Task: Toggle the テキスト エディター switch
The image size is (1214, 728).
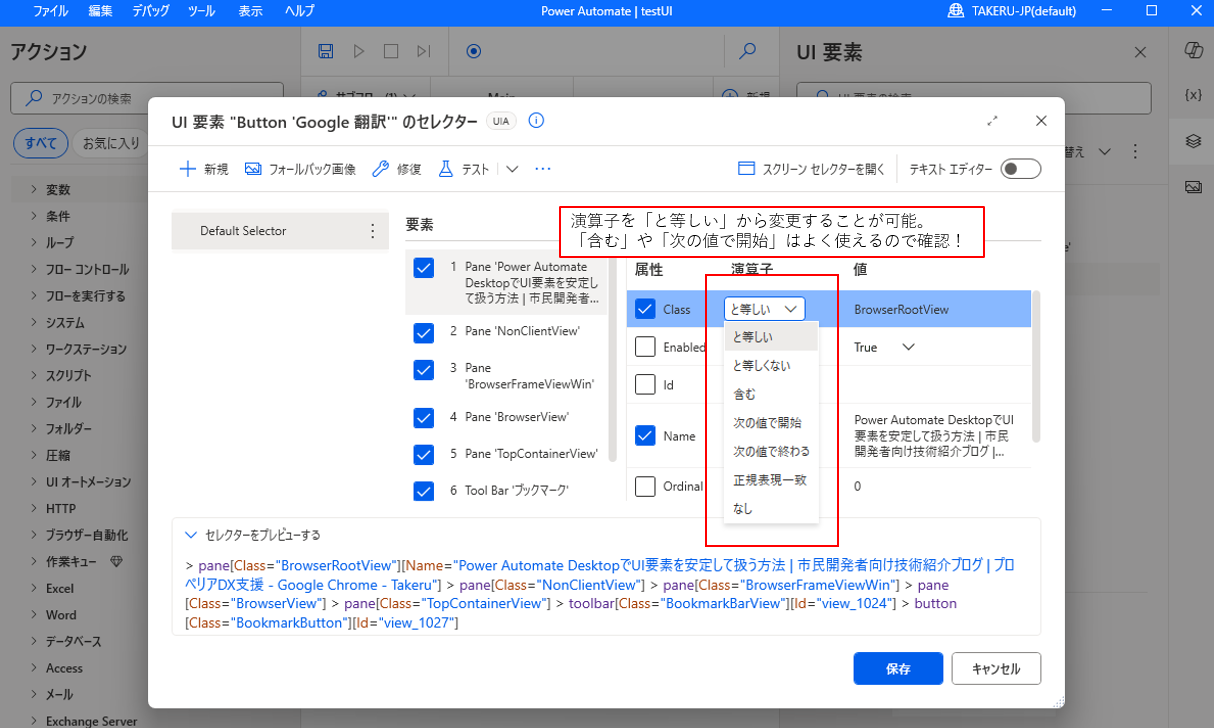Action: tap(1020, 170)
